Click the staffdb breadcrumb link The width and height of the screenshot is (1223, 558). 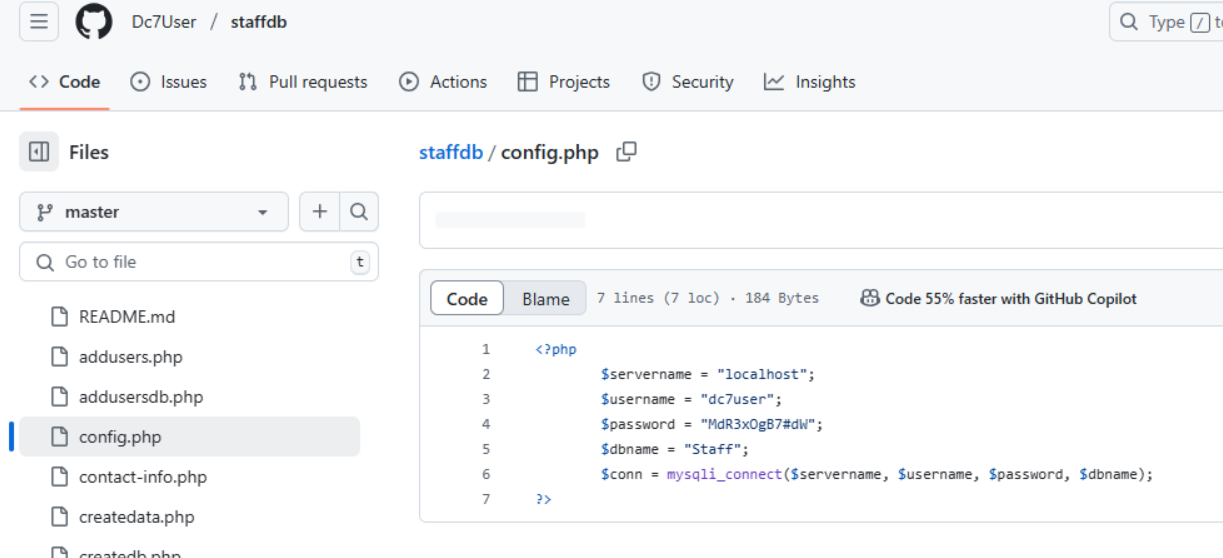[451, 153]
